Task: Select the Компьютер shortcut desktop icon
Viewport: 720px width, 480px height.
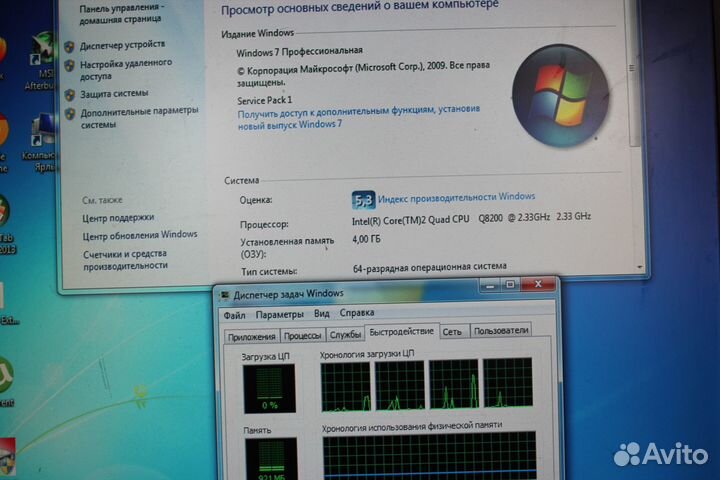Action: point(41,142)
